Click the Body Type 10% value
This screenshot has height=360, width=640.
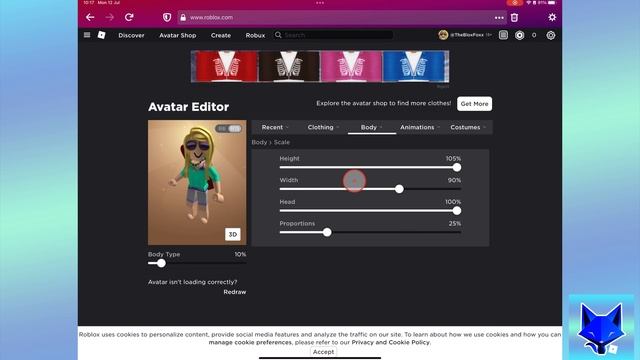click(240, 254)
